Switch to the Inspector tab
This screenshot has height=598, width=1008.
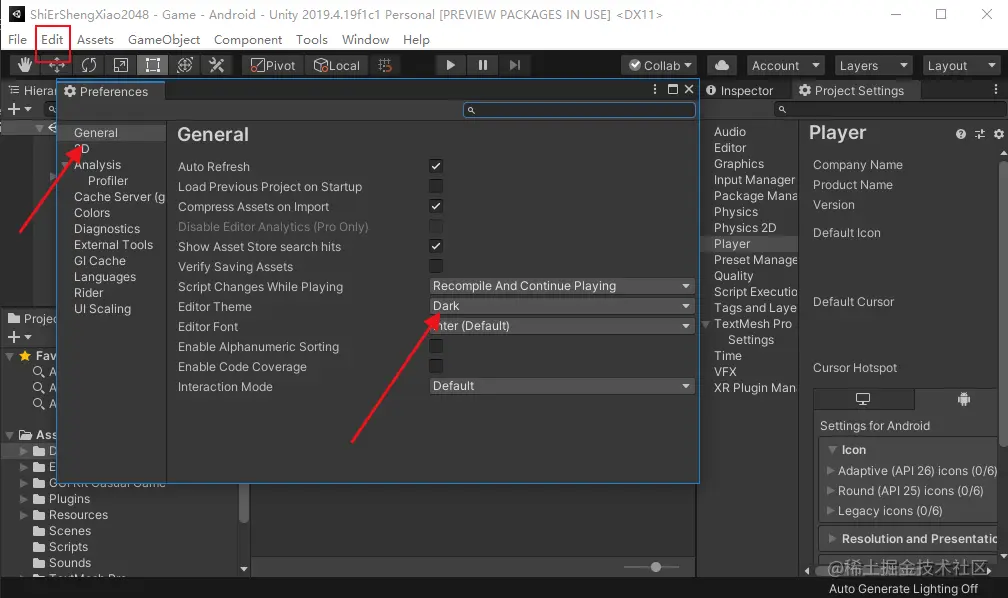[739, 91]
